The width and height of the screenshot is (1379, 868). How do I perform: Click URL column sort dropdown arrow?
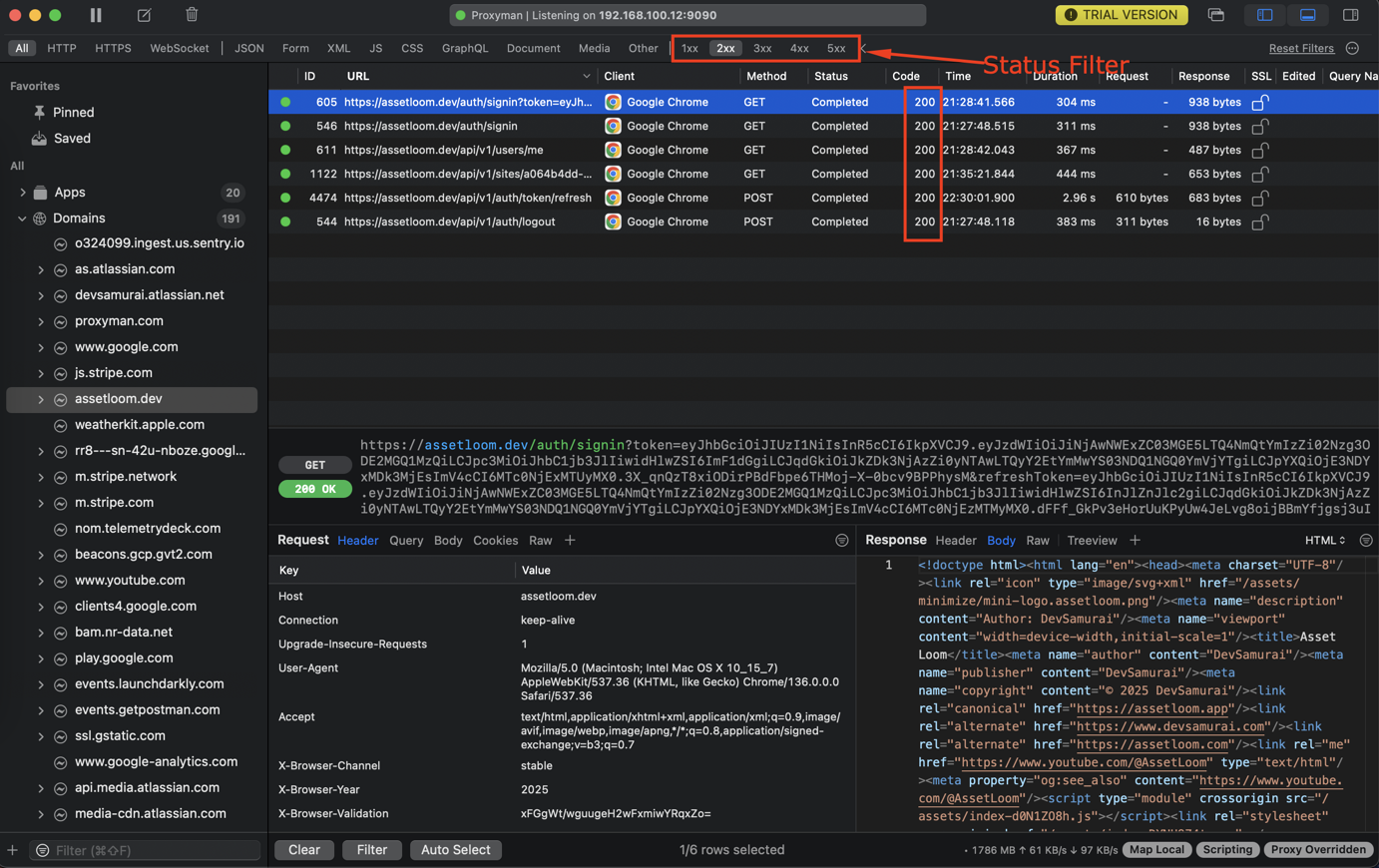pos(586,77)
